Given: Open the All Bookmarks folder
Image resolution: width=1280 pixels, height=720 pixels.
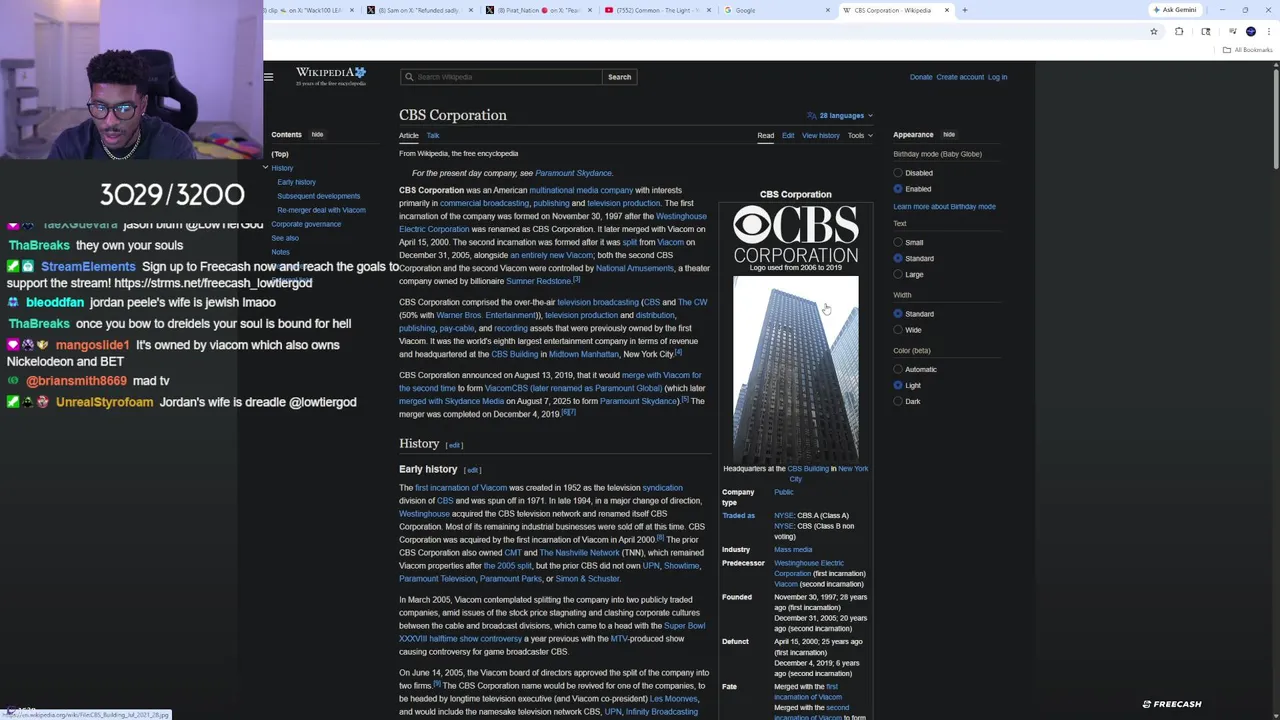Looking at the screenshot, I should click(x=1247, y=50).
